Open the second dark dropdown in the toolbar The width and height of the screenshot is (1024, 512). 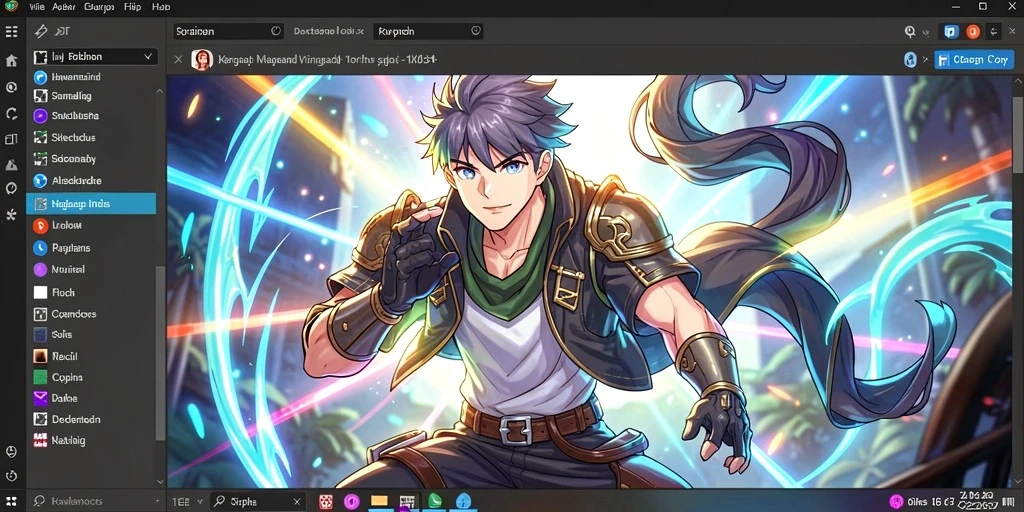tap(428, 31)
